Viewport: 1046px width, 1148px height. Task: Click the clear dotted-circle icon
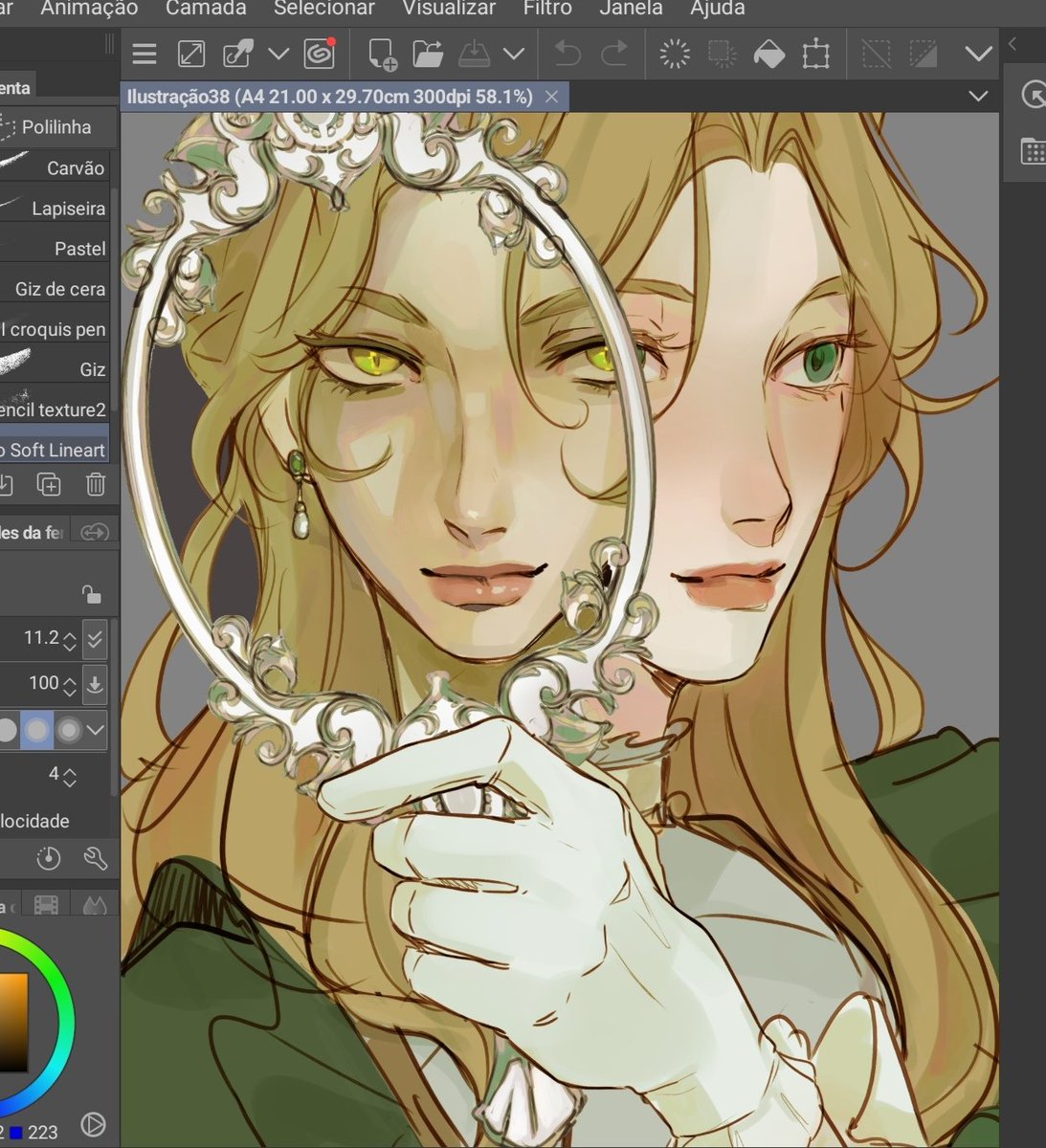[675, 54]
